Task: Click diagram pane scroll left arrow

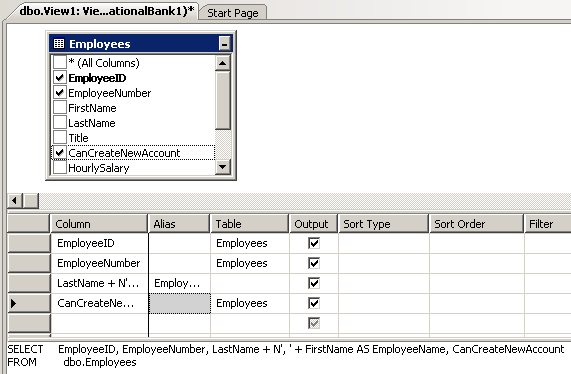Action: [15, 200]
